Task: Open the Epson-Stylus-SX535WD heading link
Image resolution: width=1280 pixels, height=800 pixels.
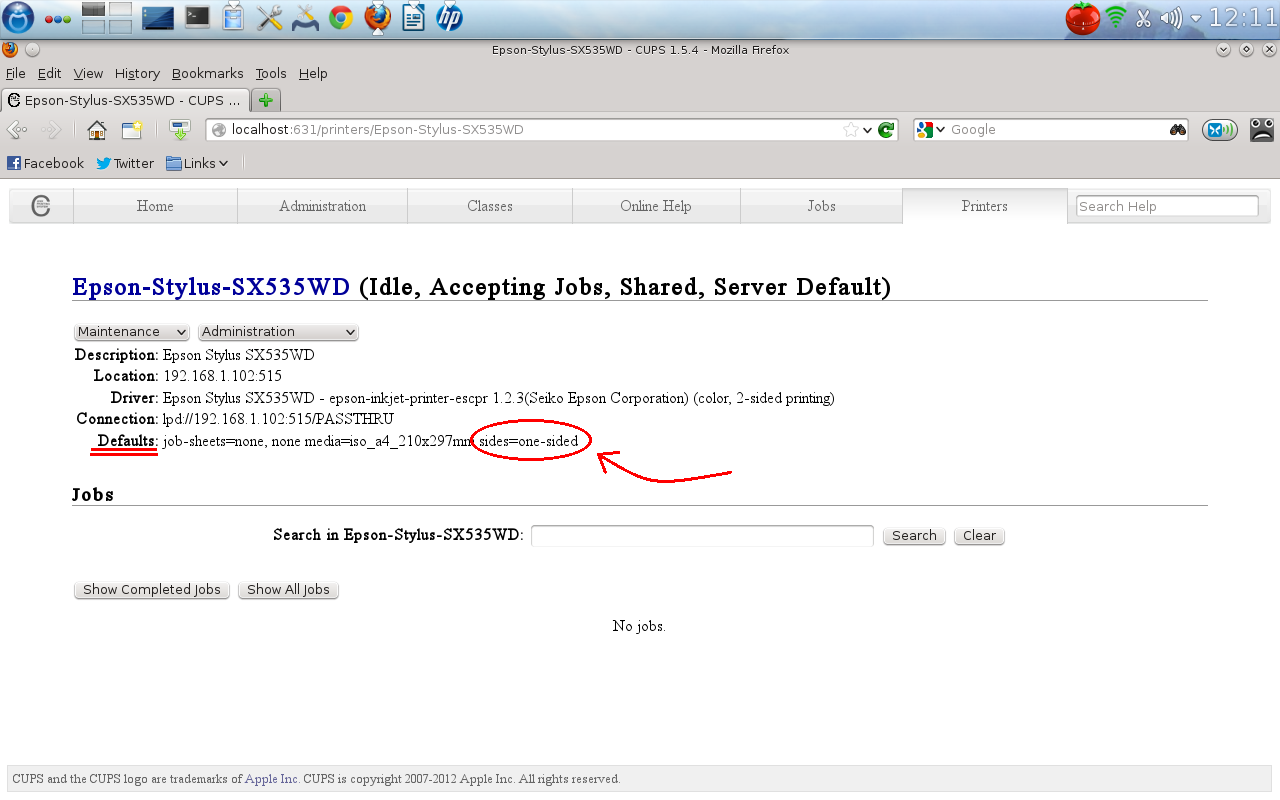Action: pyautogui.click(x=211, y=288)
